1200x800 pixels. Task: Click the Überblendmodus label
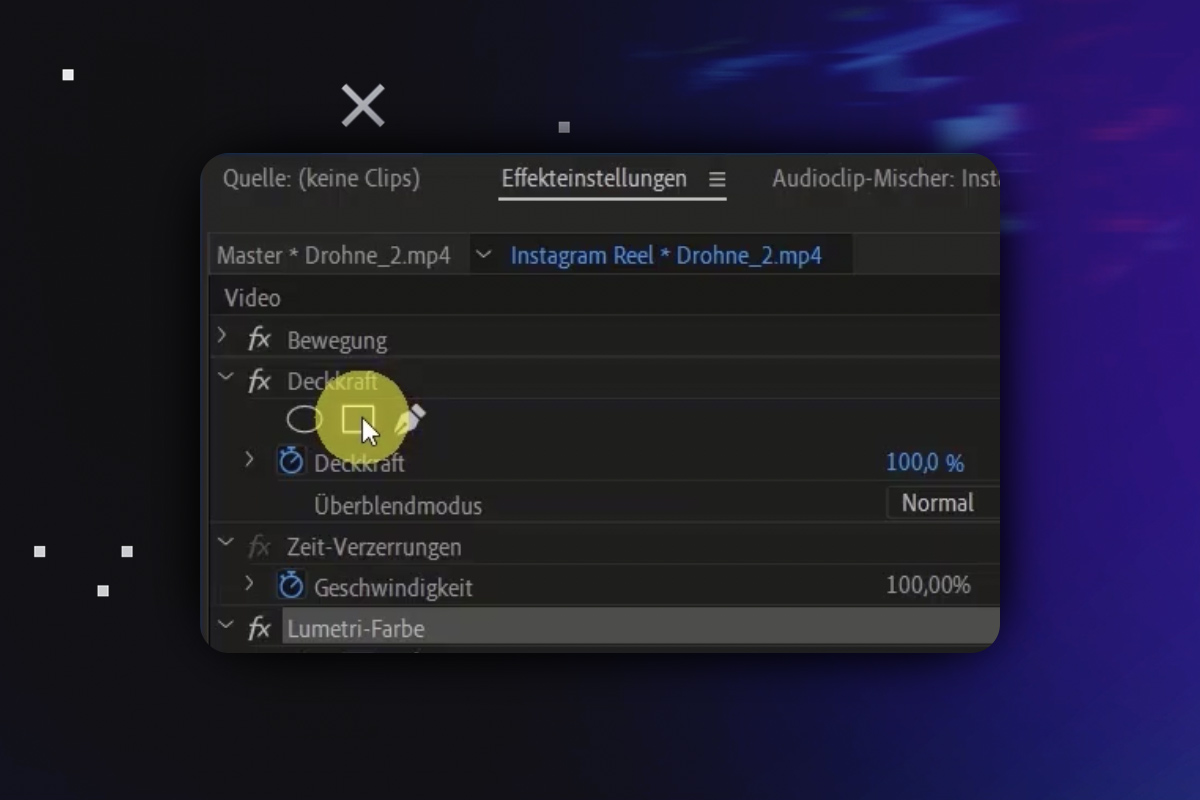(398, 505)
